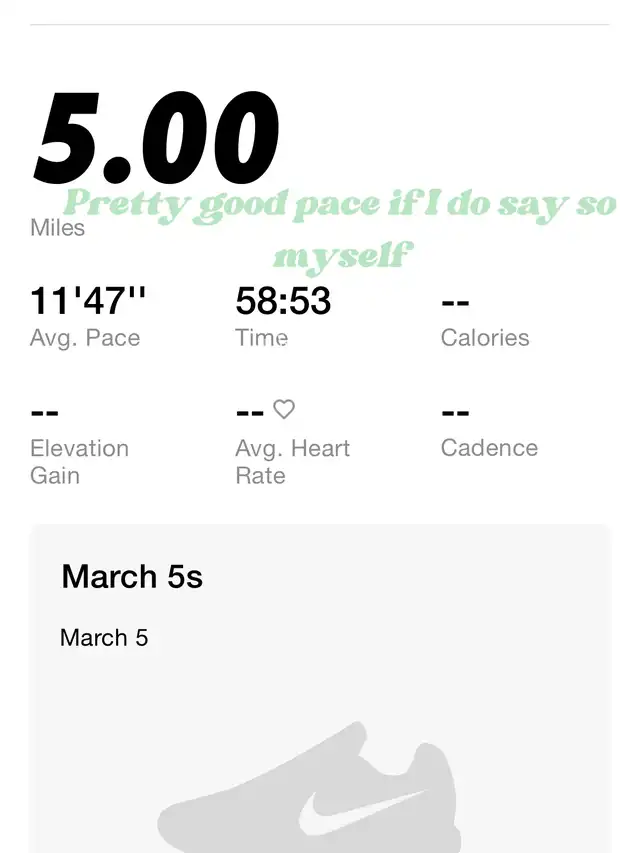This screenshot has width=640, height=853.
Task: Tap the March 5 date text
Action: pos(104,638)
